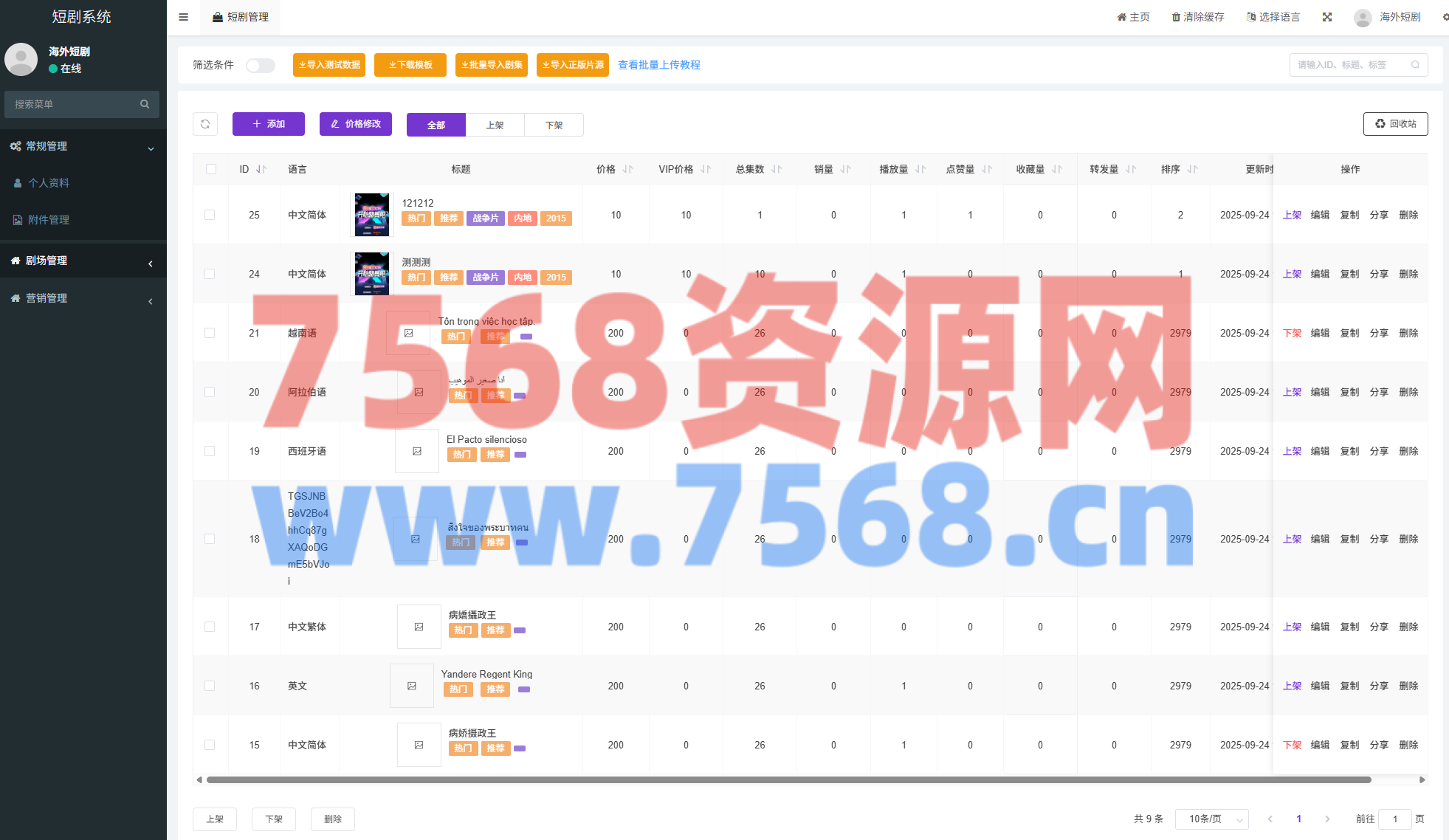Open the 回收站 recycle bin
The width and height of the screenshot is (1449, 840).
(1395, 124)
